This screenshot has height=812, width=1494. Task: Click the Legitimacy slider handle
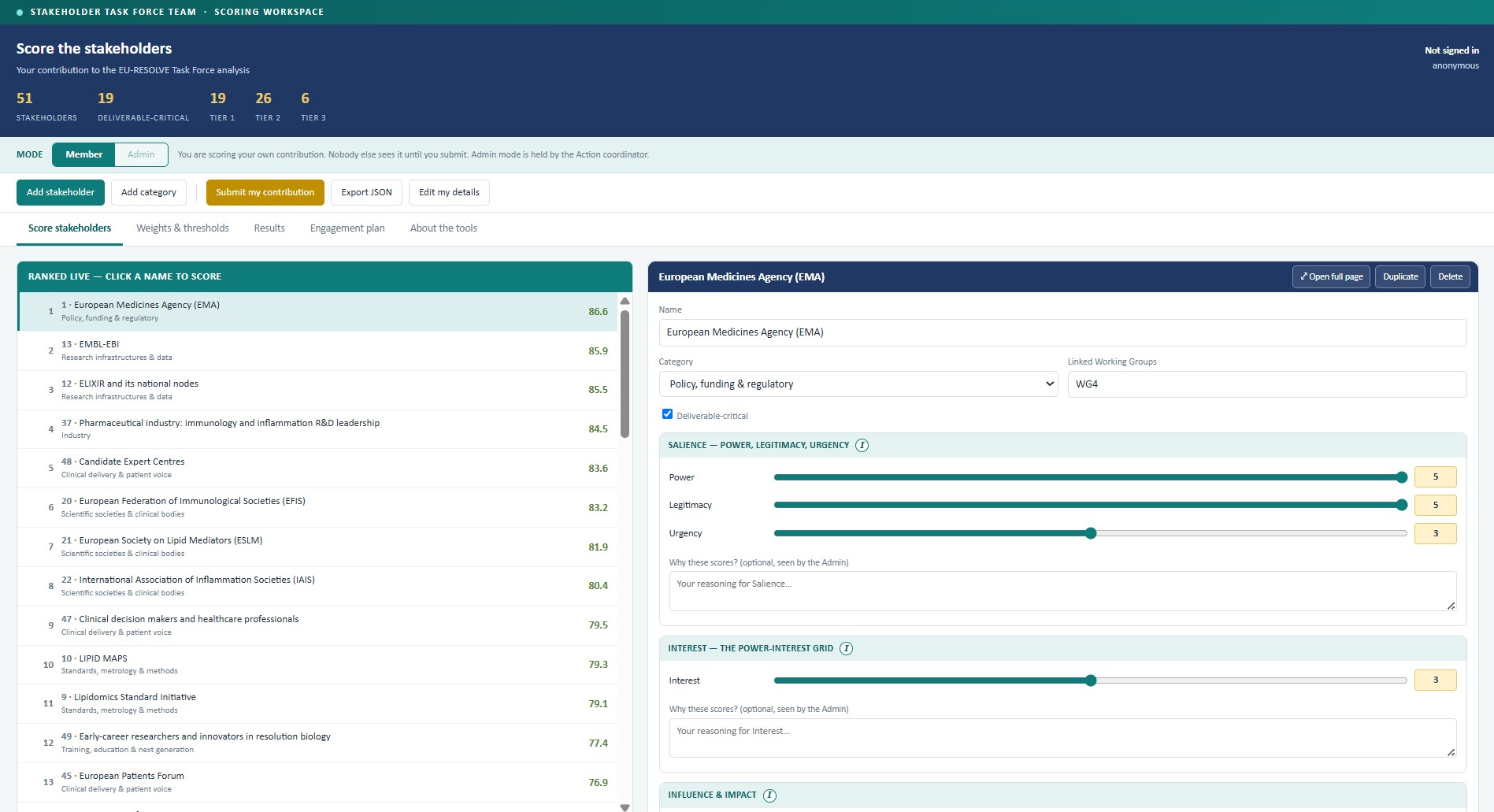pyautogui.click(x=1402, y=505)
